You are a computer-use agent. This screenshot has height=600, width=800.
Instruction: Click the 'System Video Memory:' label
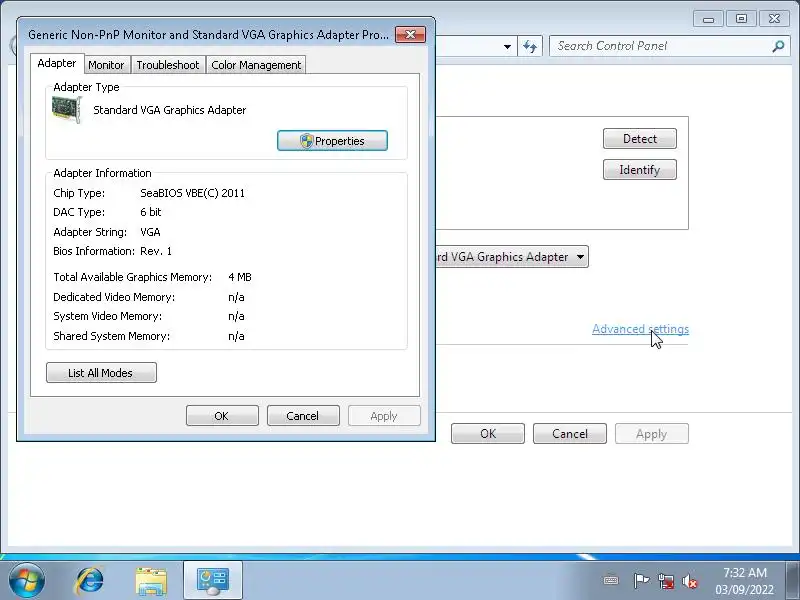(x=107, y=316)
